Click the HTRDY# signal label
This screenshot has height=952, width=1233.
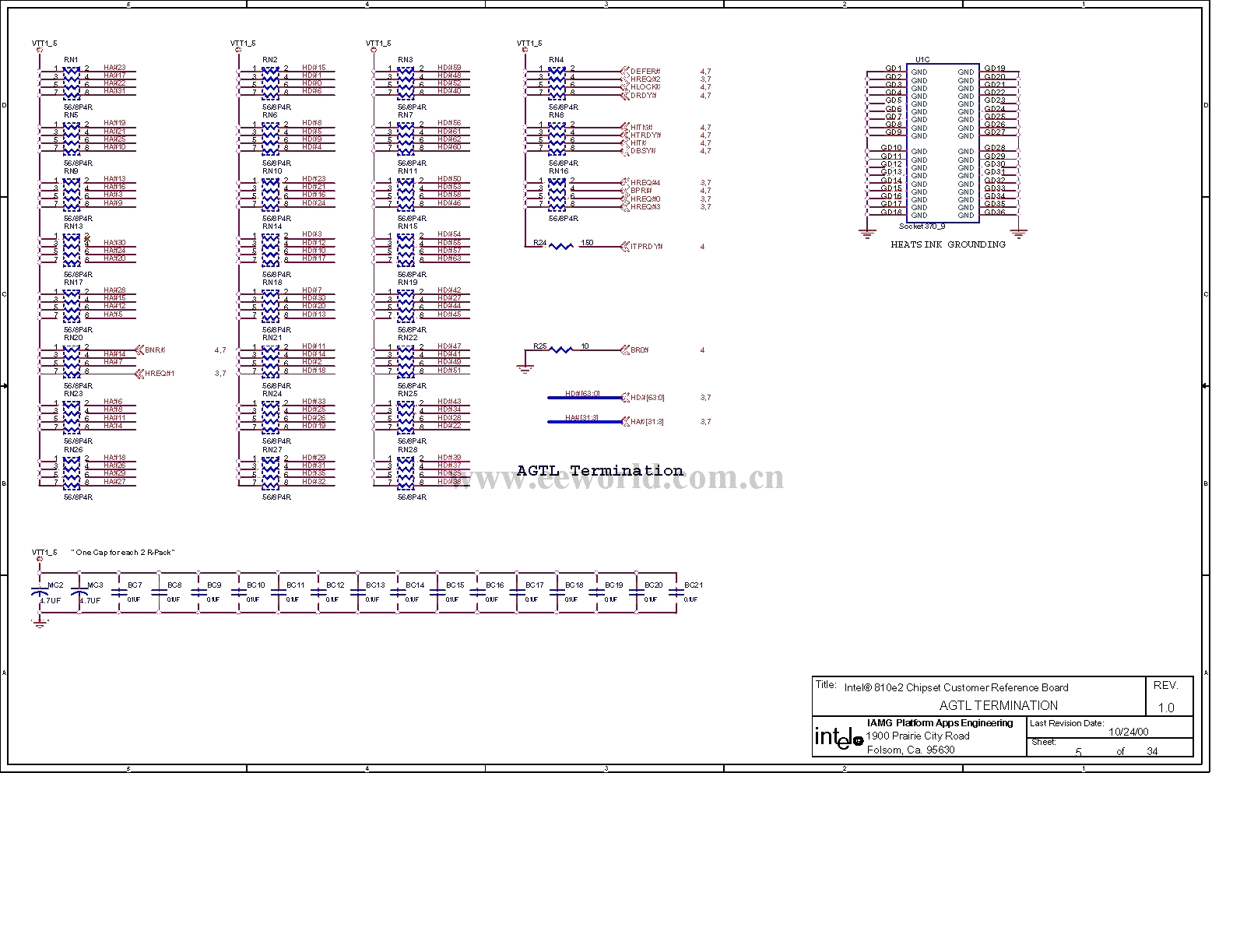click(646, 135)
